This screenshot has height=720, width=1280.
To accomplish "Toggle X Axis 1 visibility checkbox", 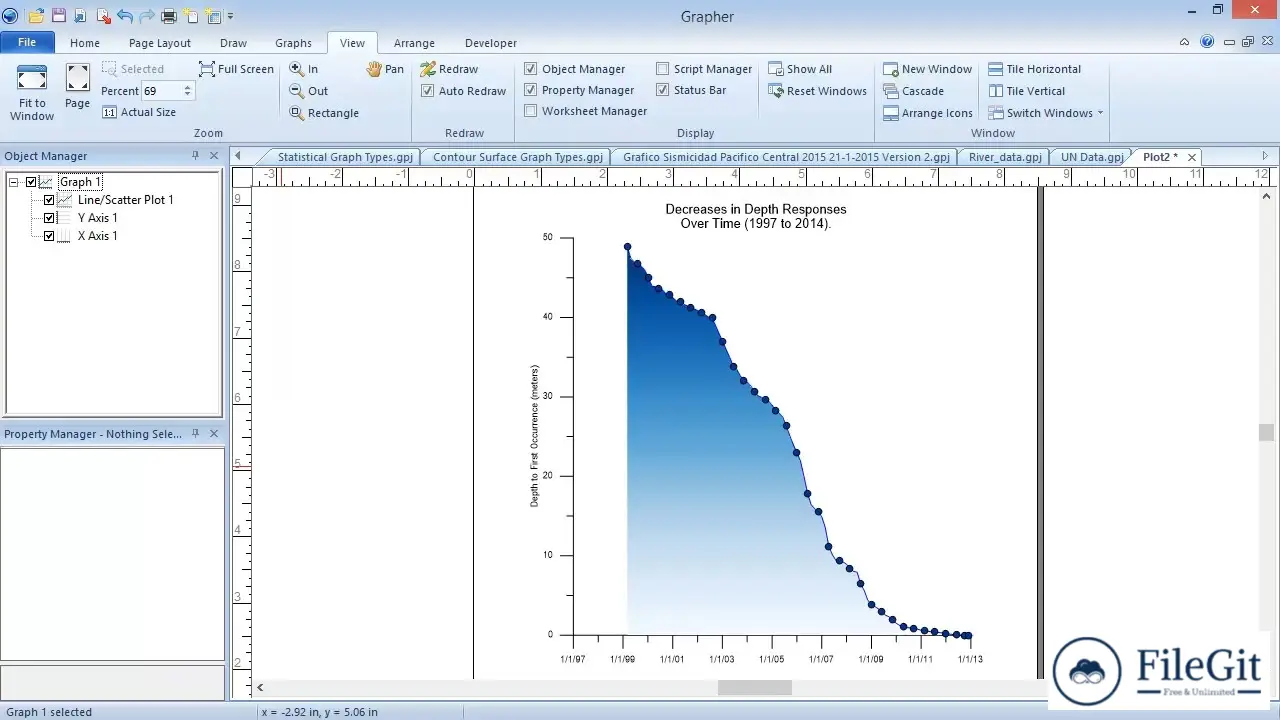I will (x=49, y=236).
